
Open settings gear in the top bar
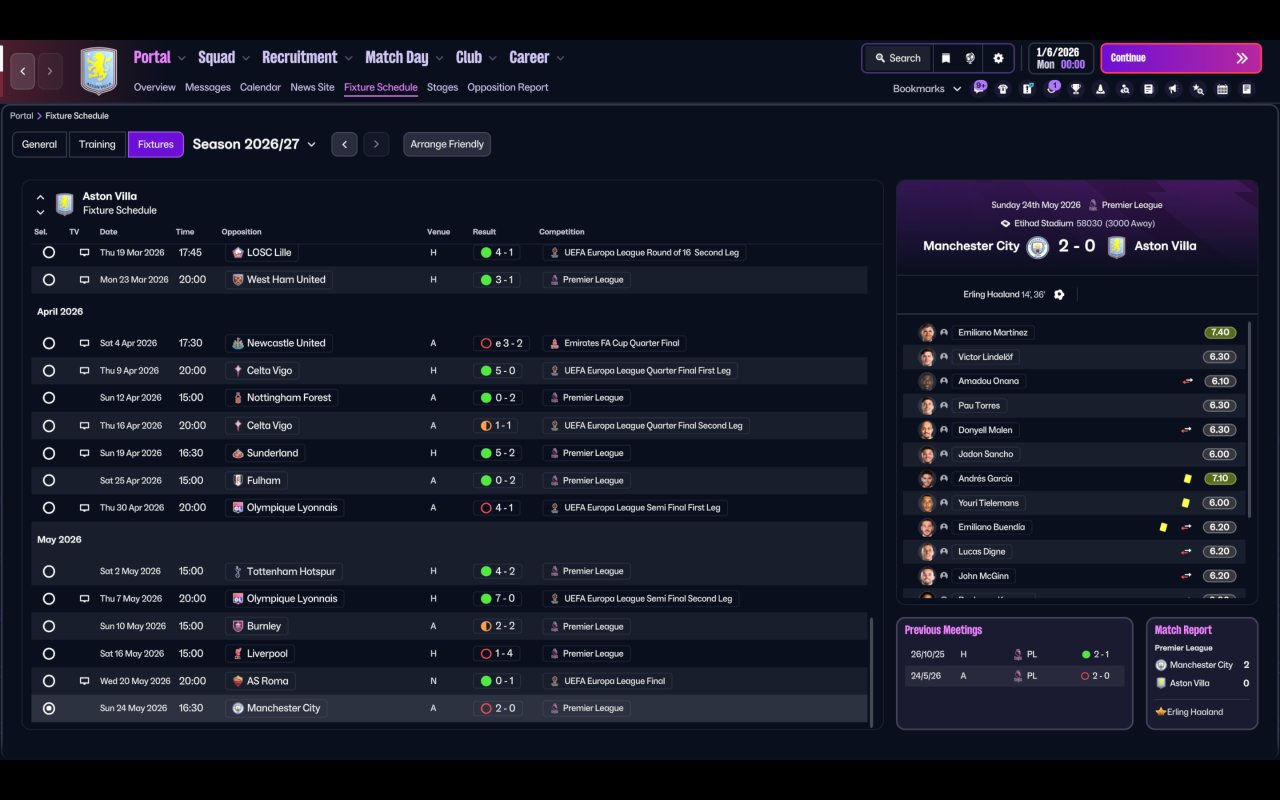[x=998, y=58]
